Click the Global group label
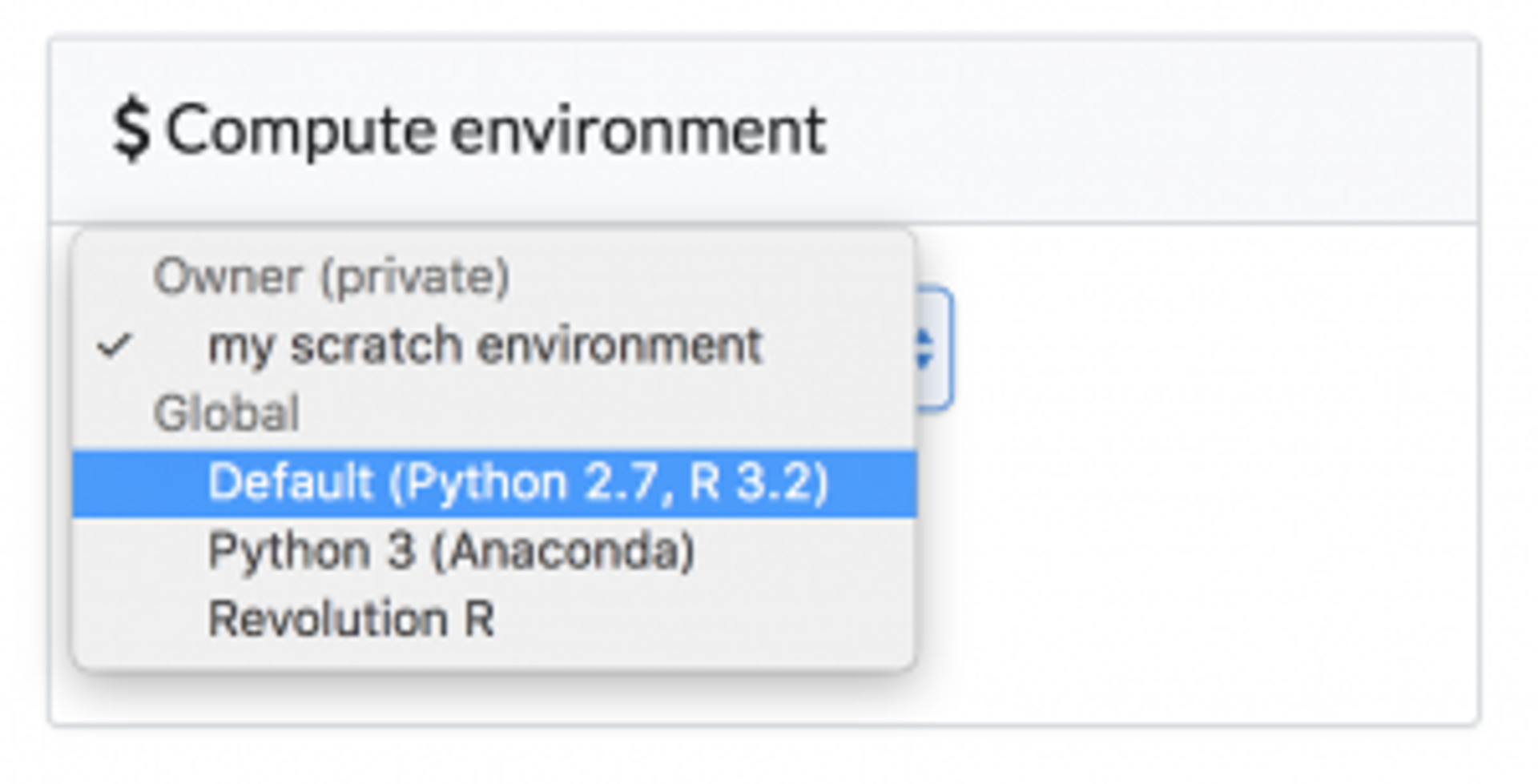1538x784 pixels. pos(227,414)
